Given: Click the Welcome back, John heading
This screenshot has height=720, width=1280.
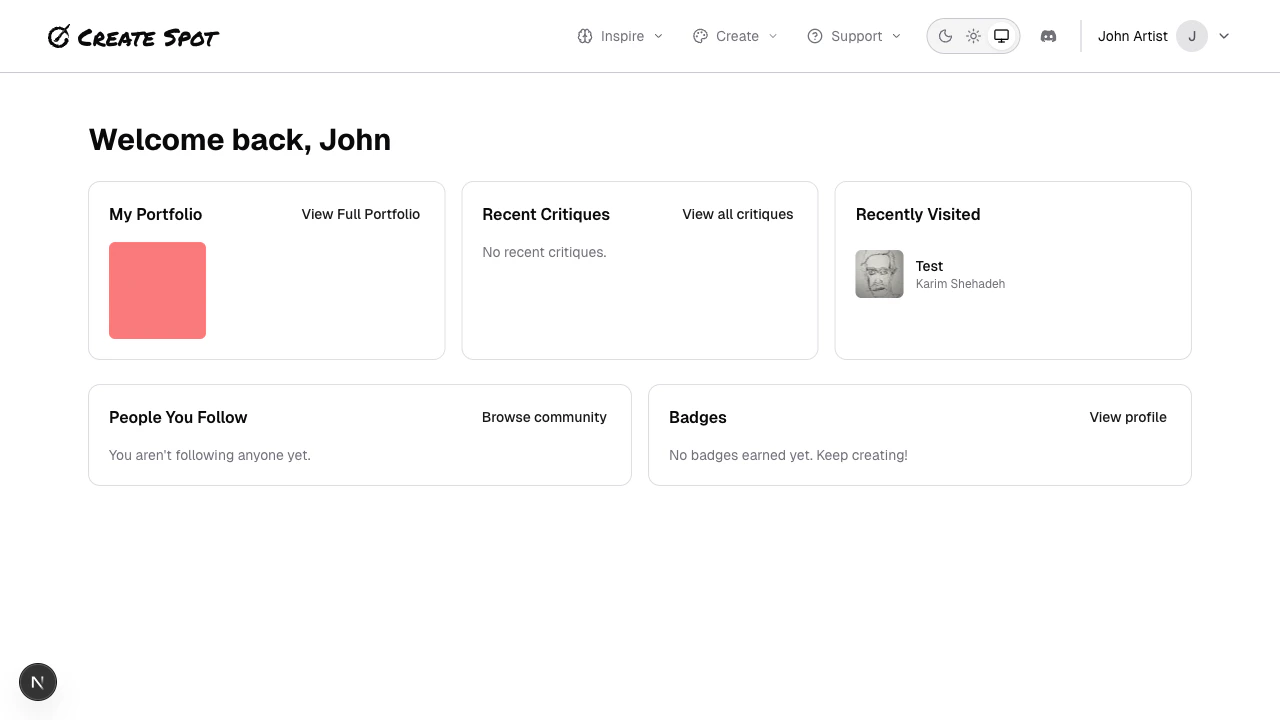Looking at the screenshot, I should pyautogui.click(x=240, y=139).
